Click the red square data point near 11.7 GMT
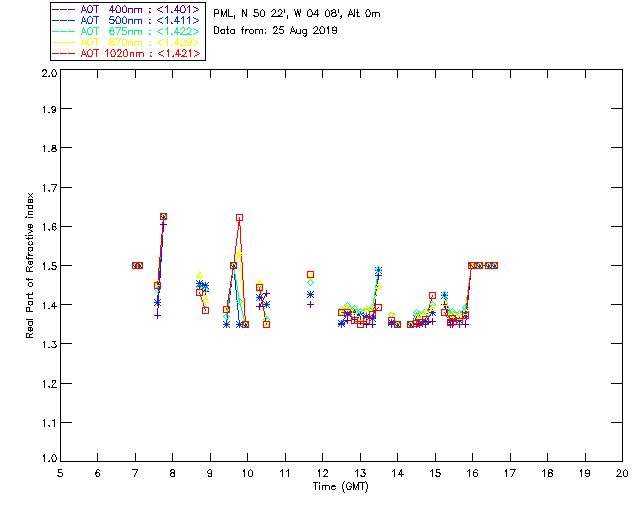640x512 pixels. coord(310,275)
